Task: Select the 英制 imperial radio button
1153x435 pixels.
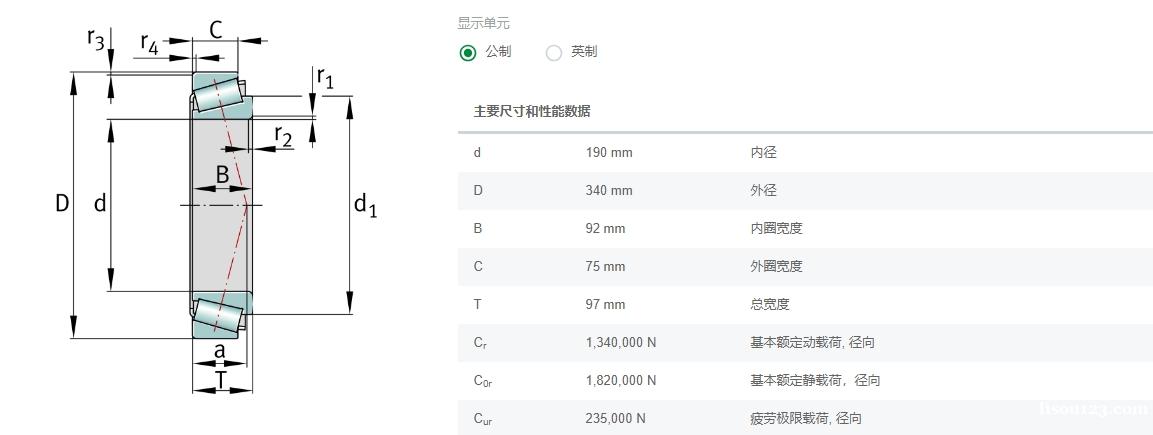Action: 554,53
